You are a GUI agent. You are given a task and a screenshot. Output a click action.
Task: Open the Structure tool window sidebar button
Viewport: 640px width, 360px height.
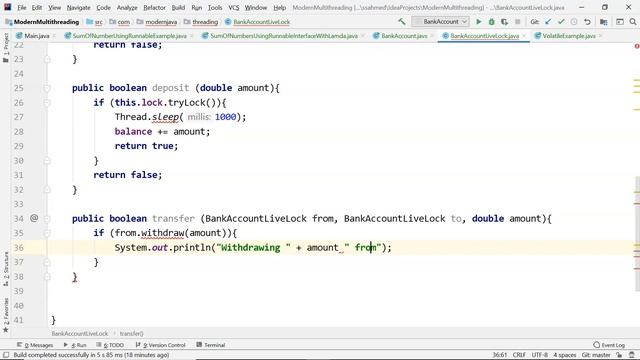click(6, 269)
